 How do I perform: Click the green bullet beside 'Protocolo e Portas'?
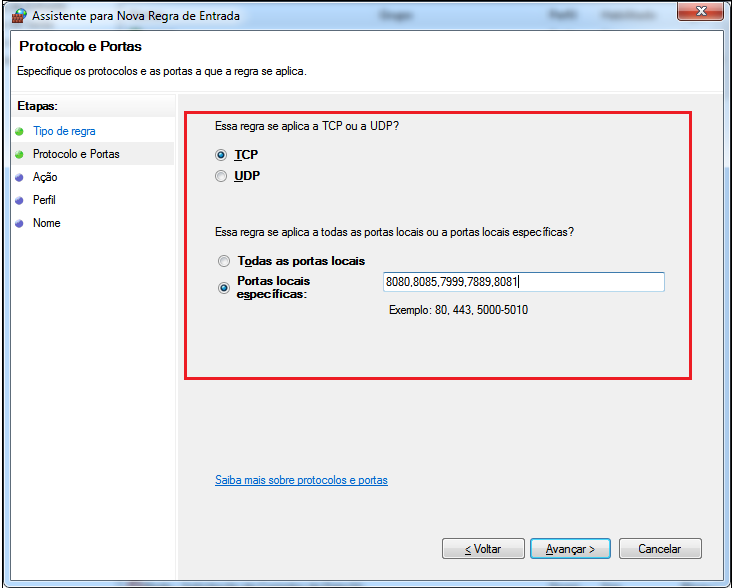click(19, 154)
